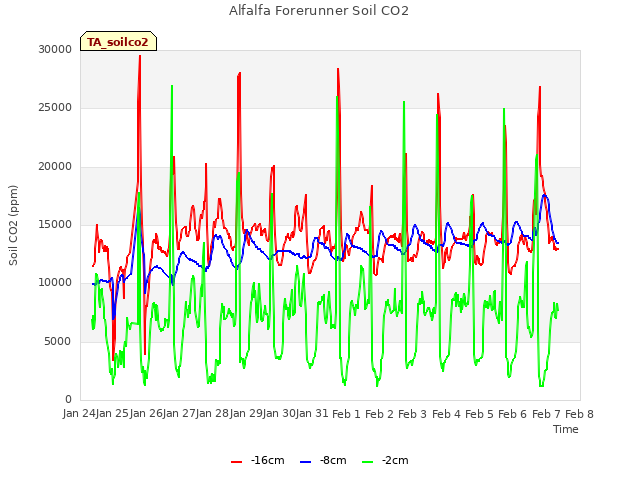Click the red -16cm legend color marker

coord(236,462)
